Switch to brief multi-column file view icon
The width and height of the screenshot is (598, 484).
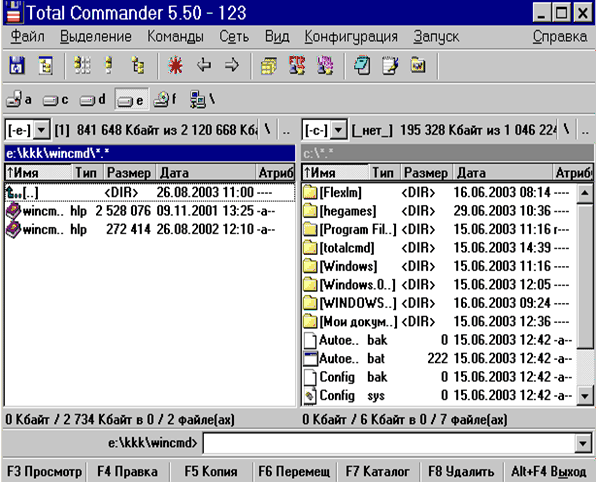click(82, 66)
